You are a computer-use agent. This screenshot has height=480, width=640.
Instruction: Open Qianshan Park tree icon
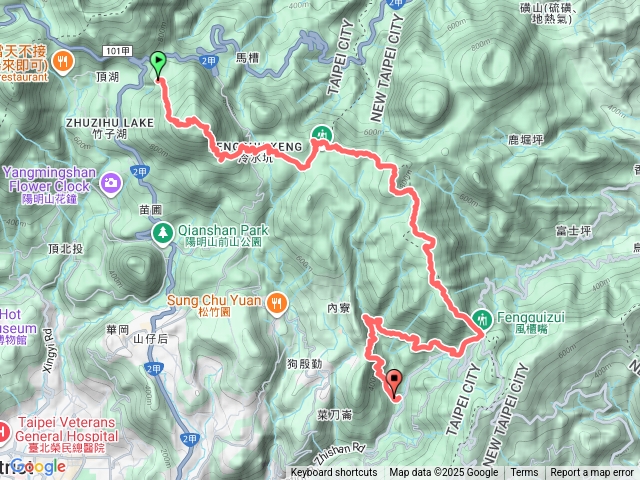[x=162, y=233]
